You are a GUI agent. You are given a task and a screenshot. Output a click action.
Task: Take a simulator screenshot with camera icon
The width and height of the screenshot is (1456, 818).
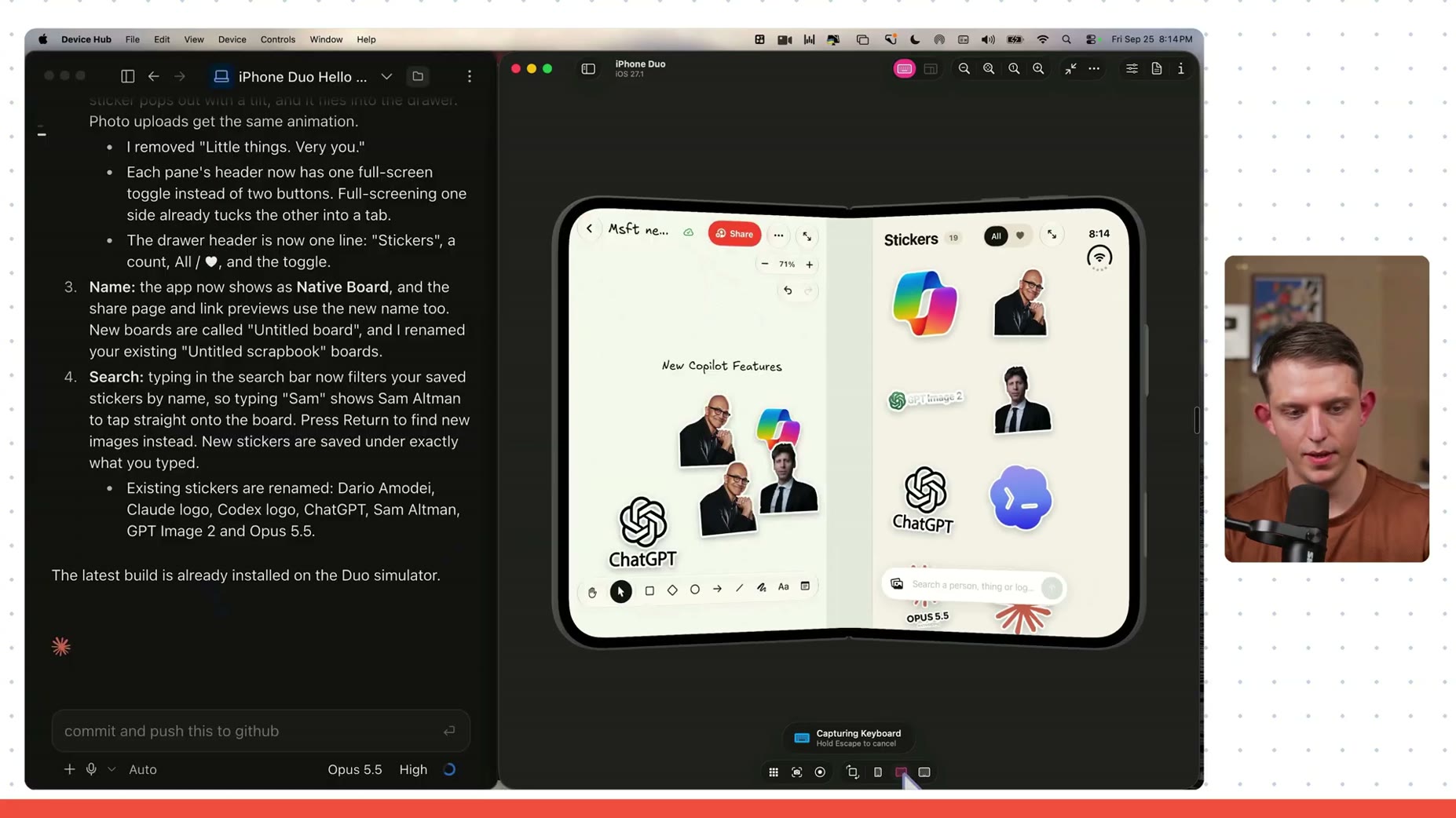(x=797, y=772)
